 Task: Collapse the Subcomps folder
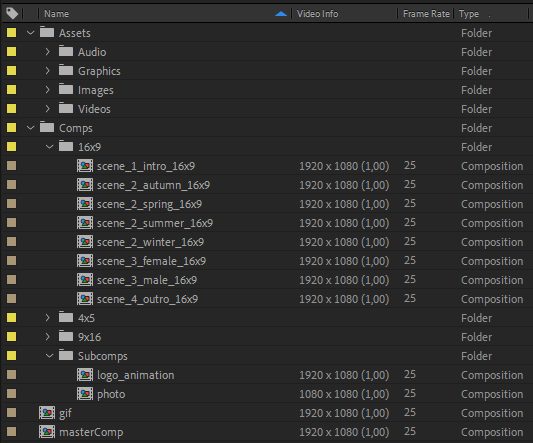coord(50,356)
